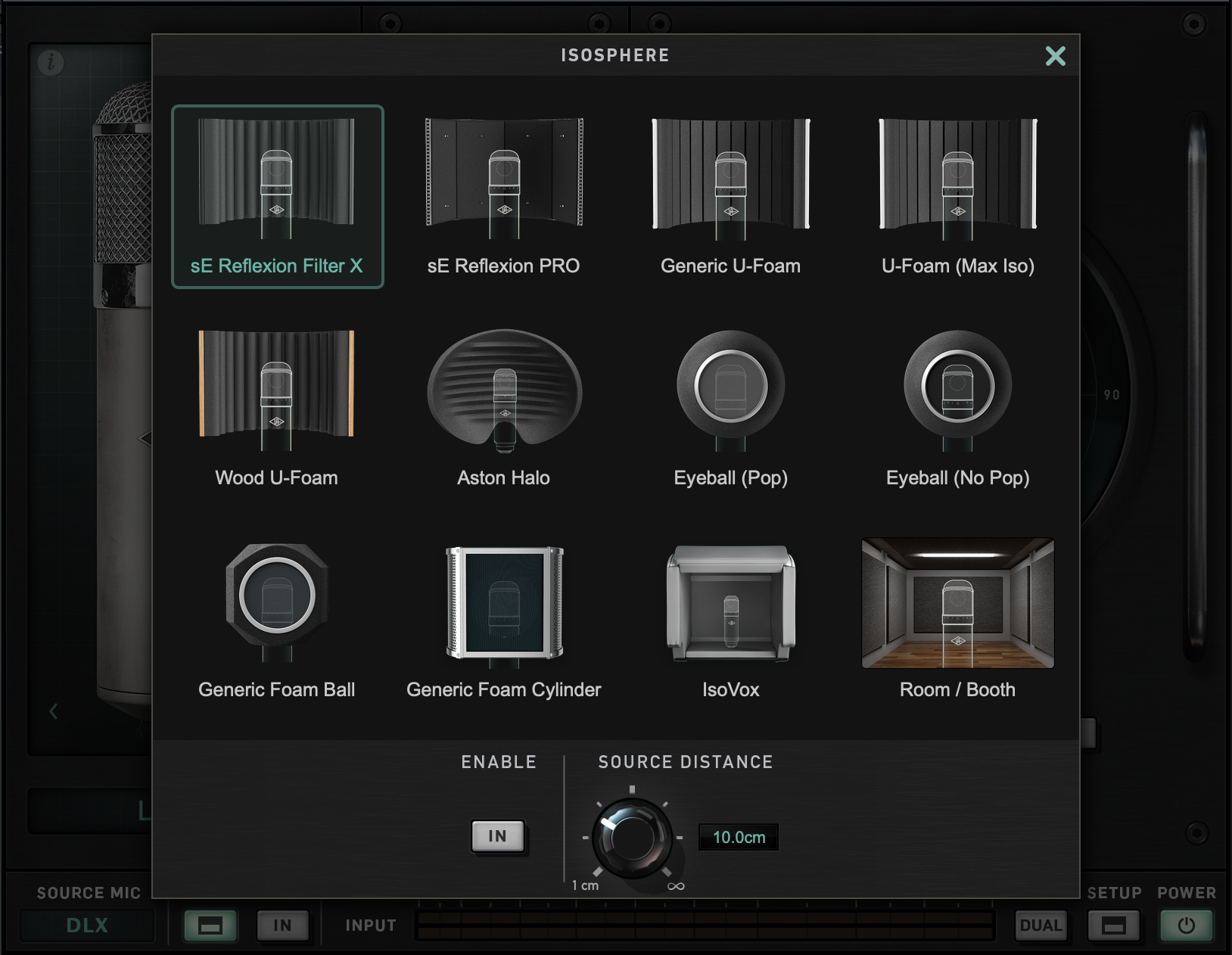Open the DLX source mic selector
This screenshot has width=1232, height=955.
pyautogui.click(x=87, y=925)
